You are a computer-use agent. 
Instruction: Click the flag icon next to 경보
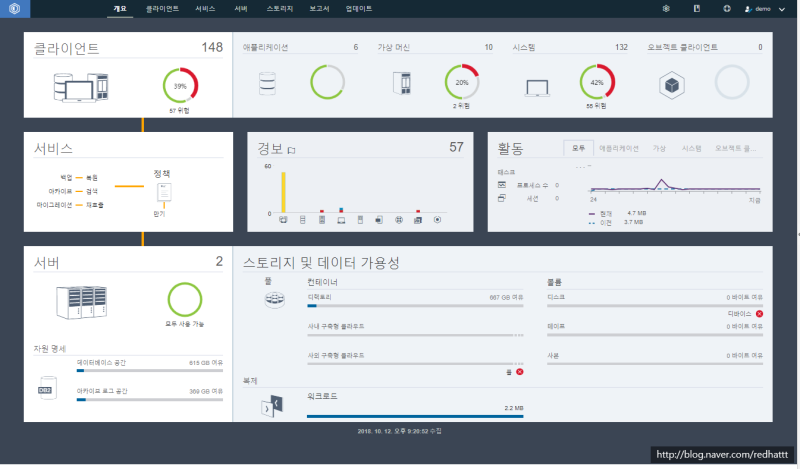pyautogui.click(x=291, y=150)
